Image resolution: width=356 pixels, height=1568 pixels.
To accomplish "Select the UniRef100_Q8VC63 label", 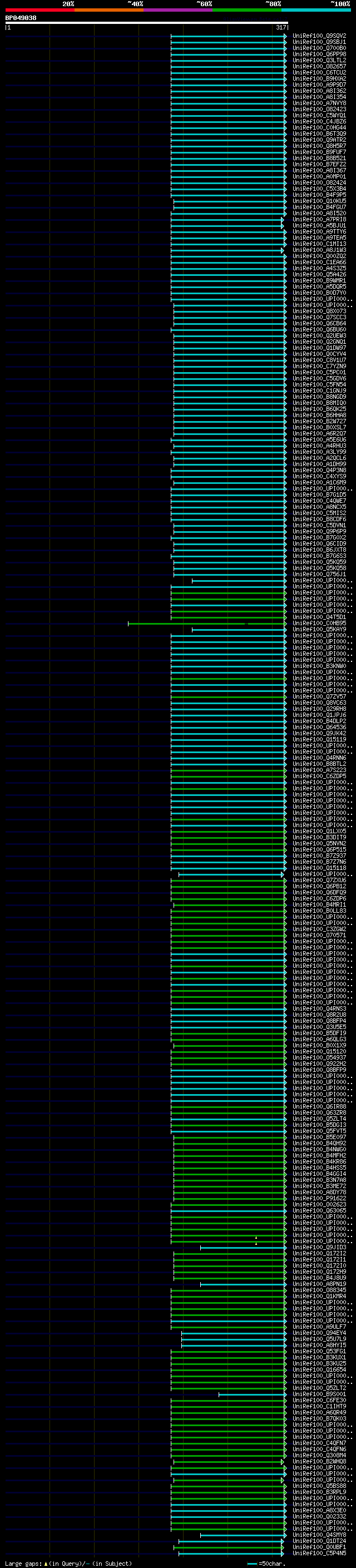I will [x=319, y=703].
